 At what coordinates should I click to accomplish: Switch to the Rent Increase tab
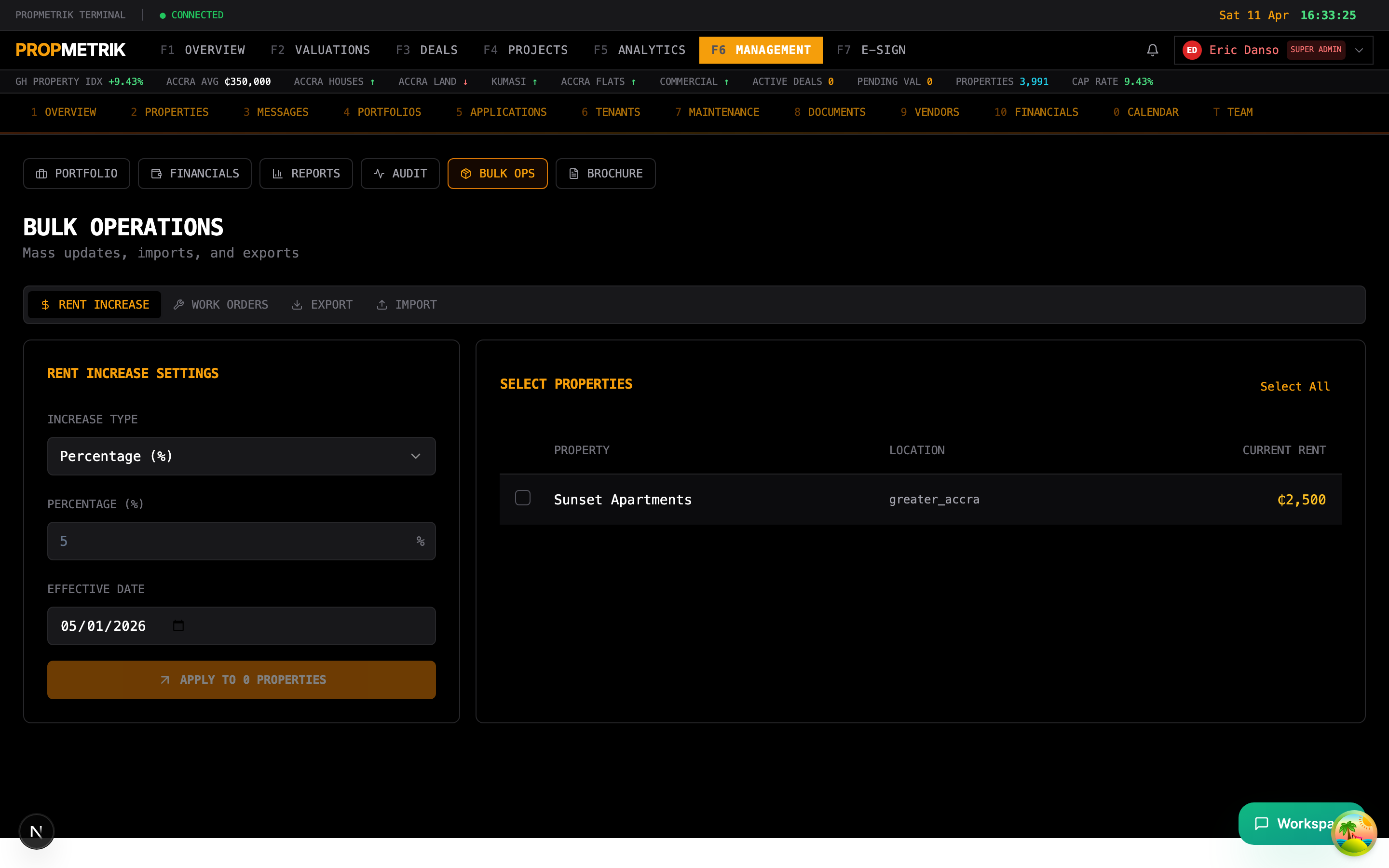pyautogui.click(x=95, y=305)
